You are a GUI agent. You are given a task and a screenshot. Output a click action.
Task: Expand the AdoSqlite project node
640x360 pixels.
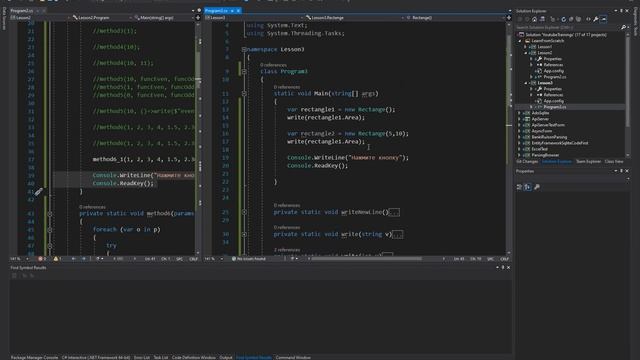point(520,113)
